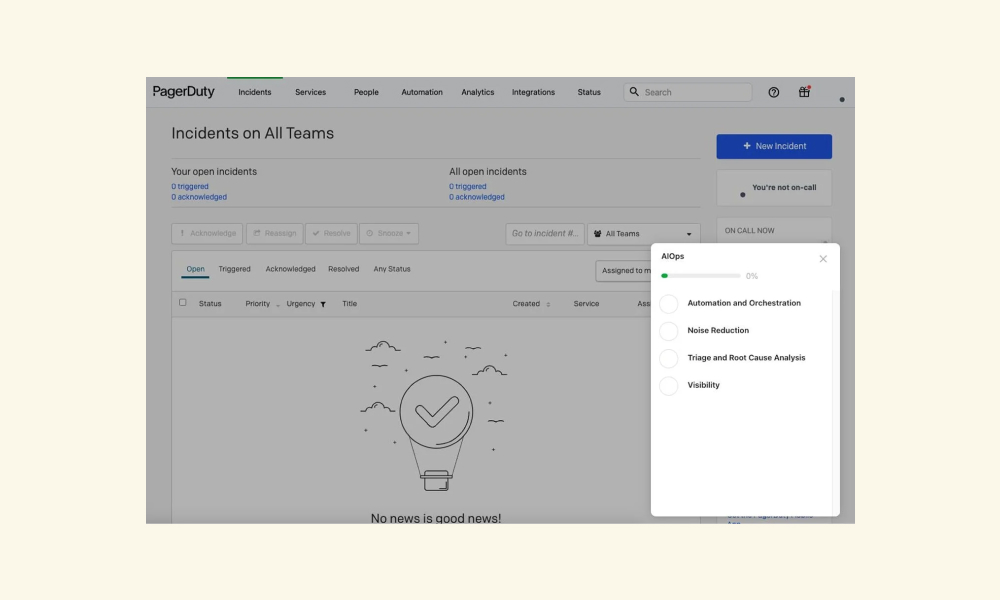Open the Incidents menu
The image size is (1000, 600).
click(254, 92)
